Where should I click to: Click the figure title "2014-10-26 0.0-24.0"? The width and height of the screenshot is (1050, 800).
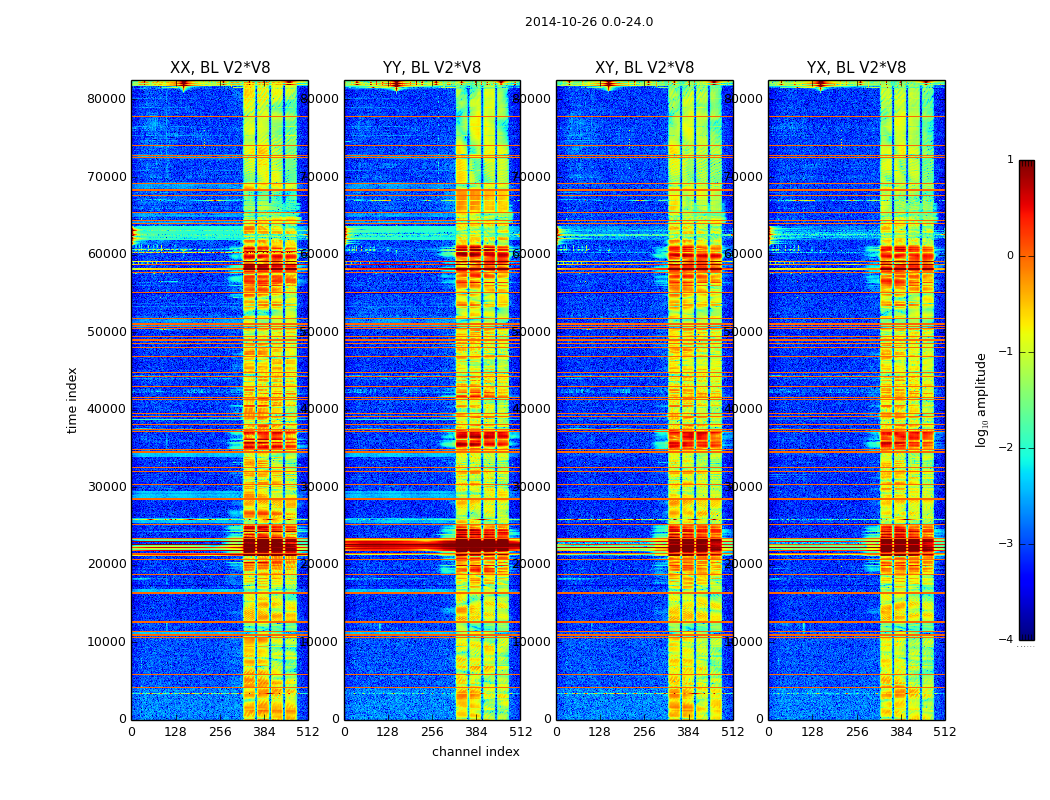588,22
